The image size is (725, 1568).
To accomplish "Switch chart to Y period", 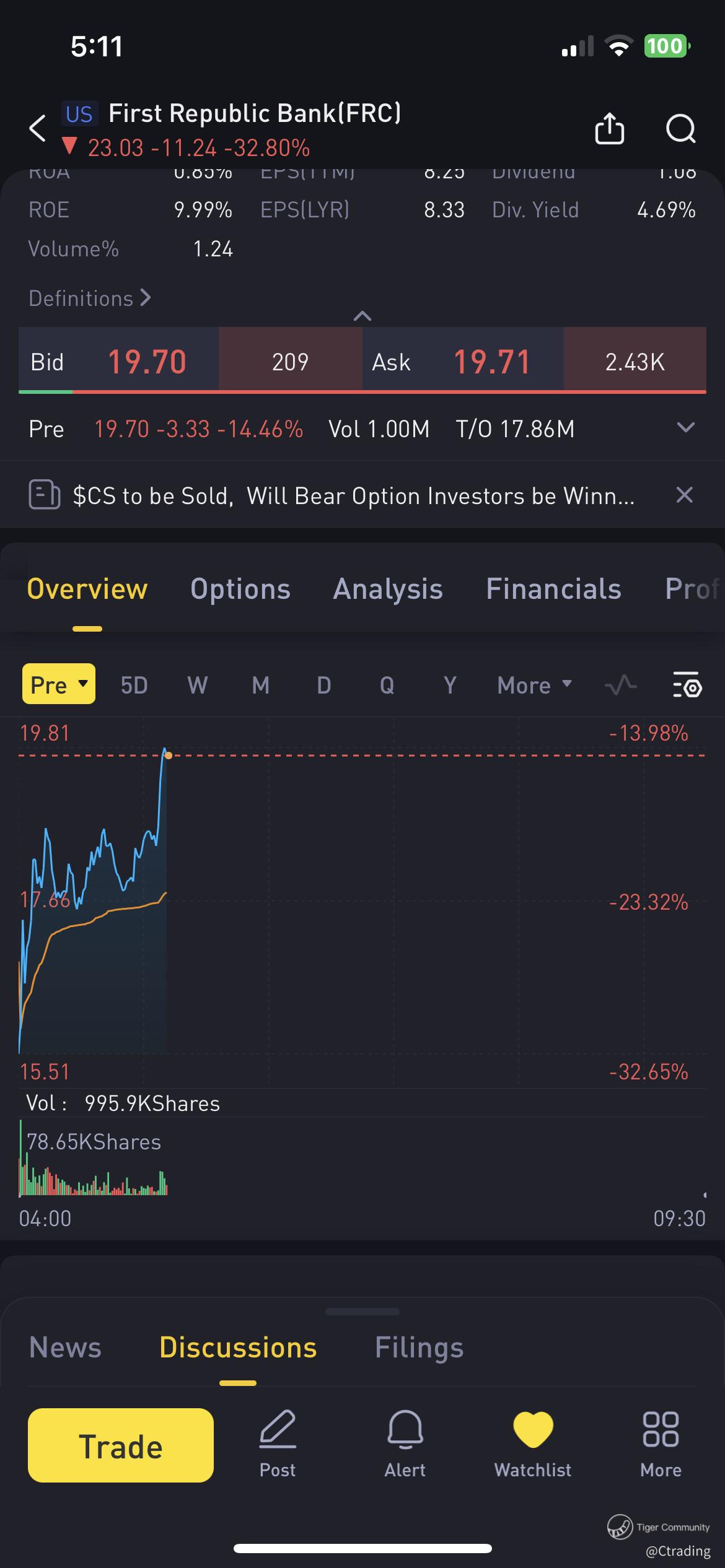I will [450, 685].
